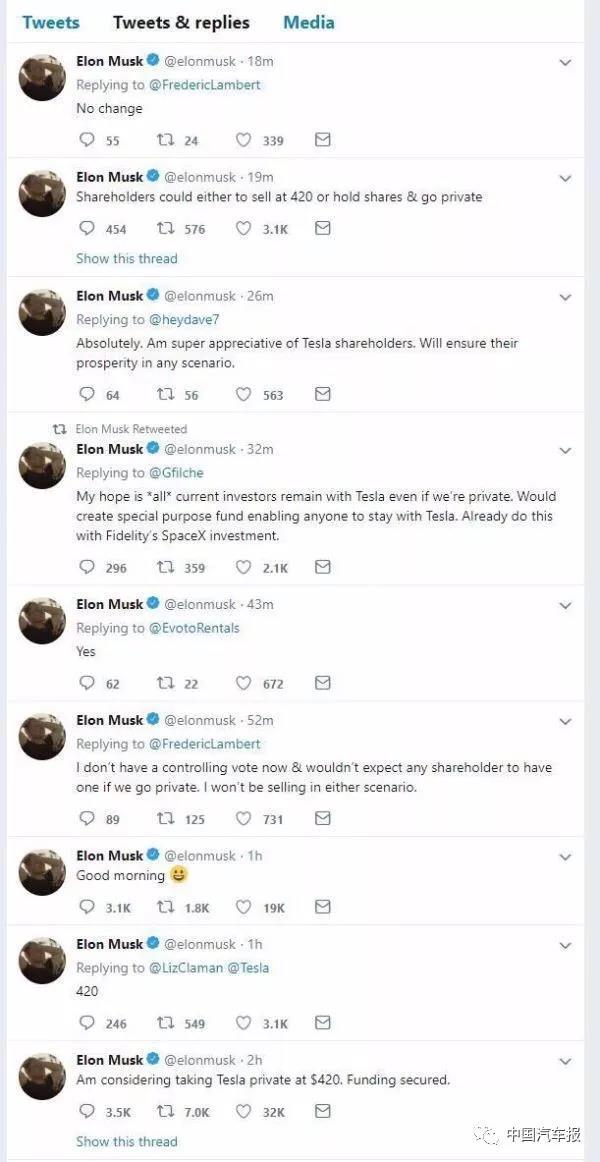The height and width of the screenshot is (1162, 600).
Task: Open the Media tab
Action: (308, 22)
